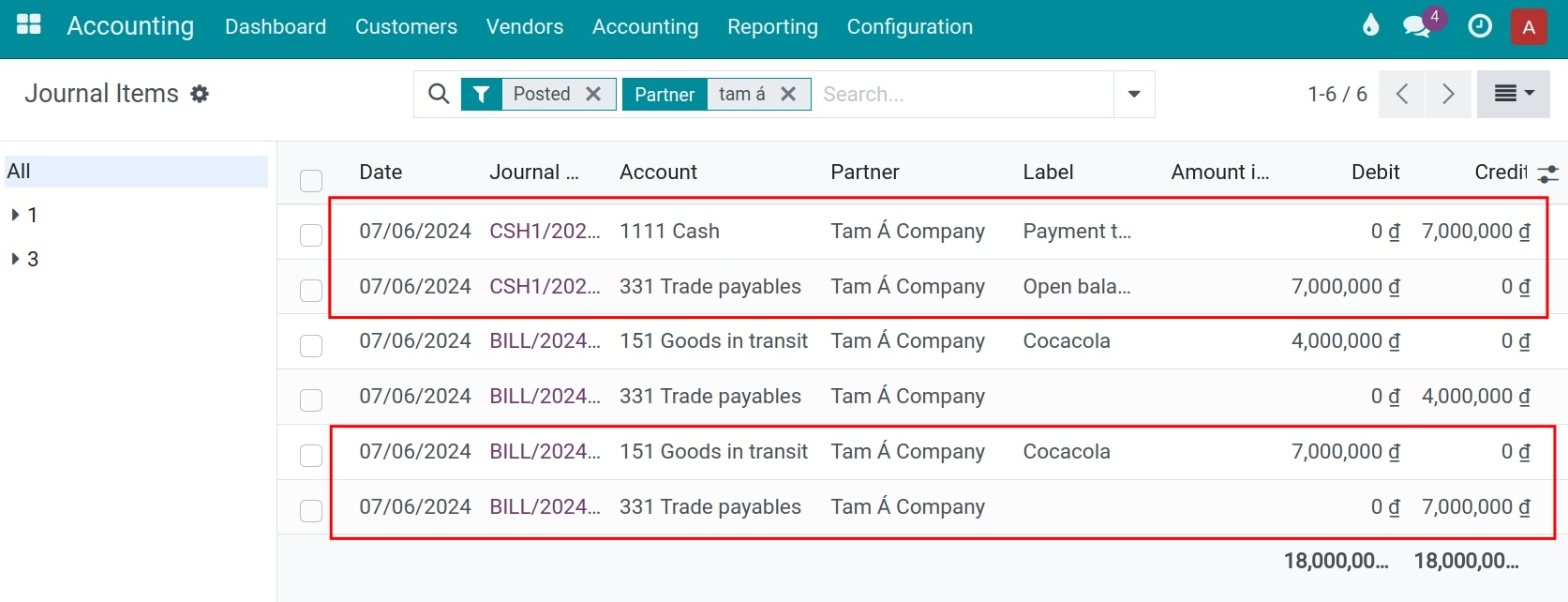The height and width of the screenshot is (602, 1568).
Task: Expand account group 3 in the sidebar
Action: pyautogui.click(x=16, y=259)
